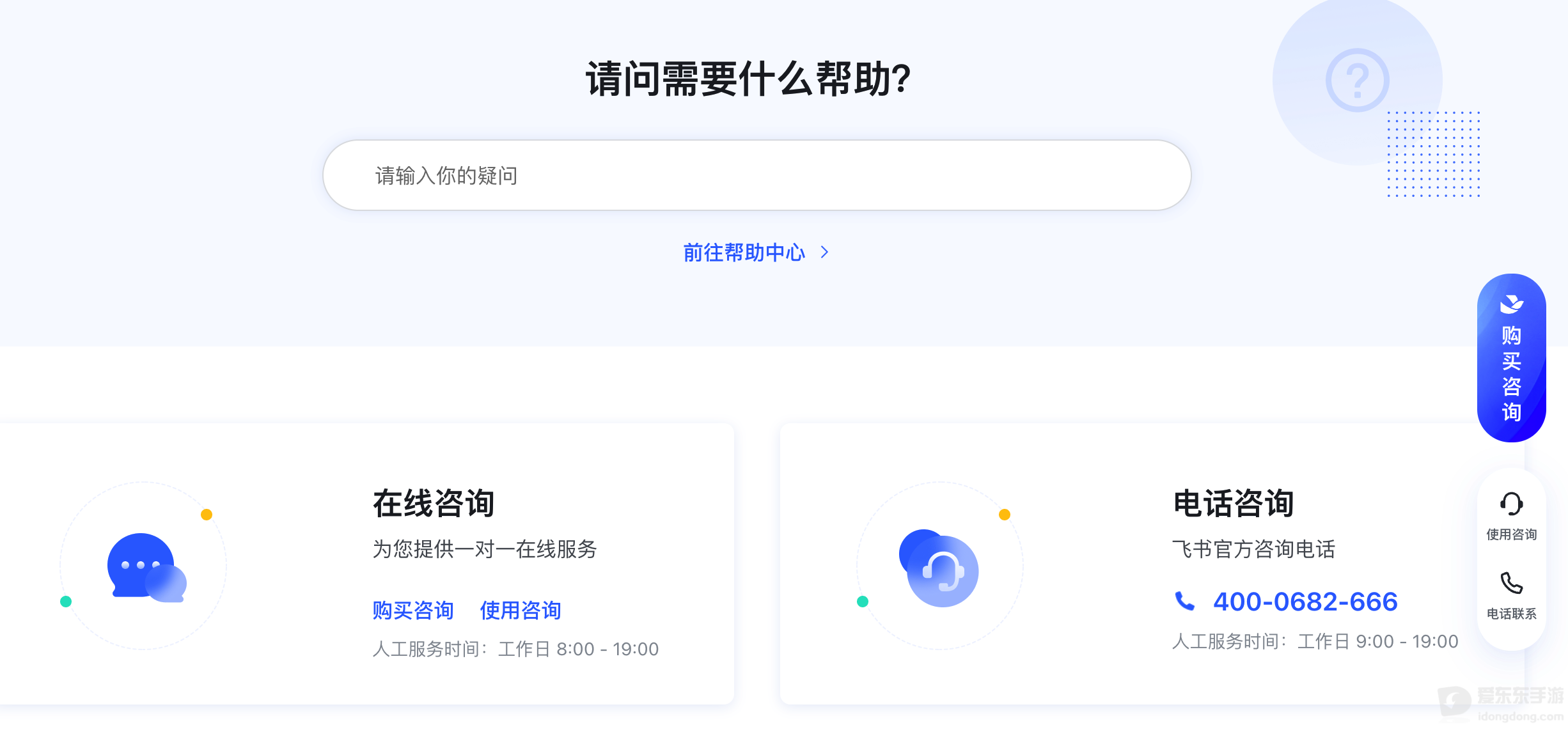Click the headset illustration in the 电话咨询 card
1568x739 pixels.
pyautogui.click(x=939, y=568)
